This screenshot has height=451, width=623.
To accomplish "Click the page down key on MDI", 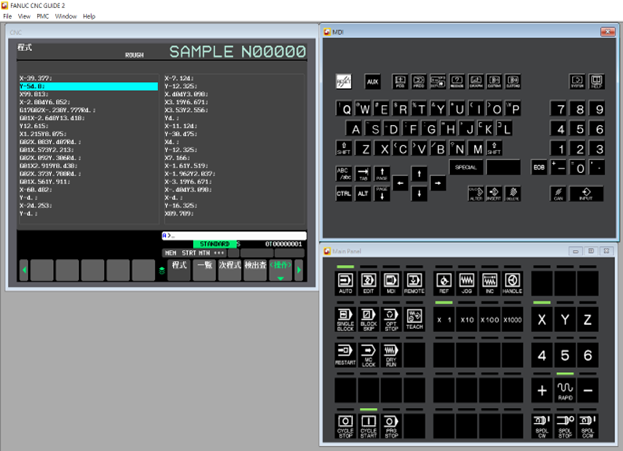I will [x=382, y=194].
